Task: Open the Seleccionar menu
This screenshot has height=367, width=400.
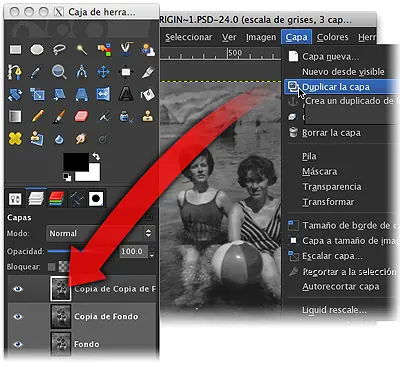Action: click(189, 37)
